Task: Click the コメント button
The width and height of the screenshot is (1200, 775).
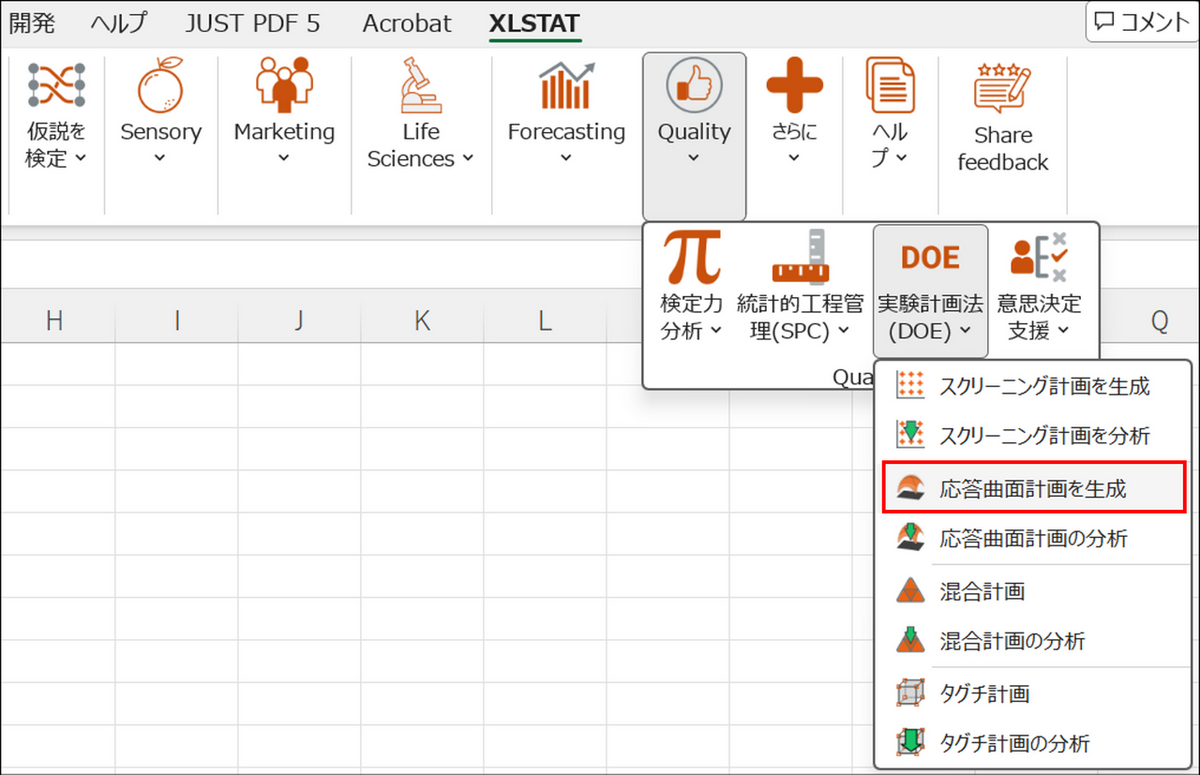Action: (1141, 22)
